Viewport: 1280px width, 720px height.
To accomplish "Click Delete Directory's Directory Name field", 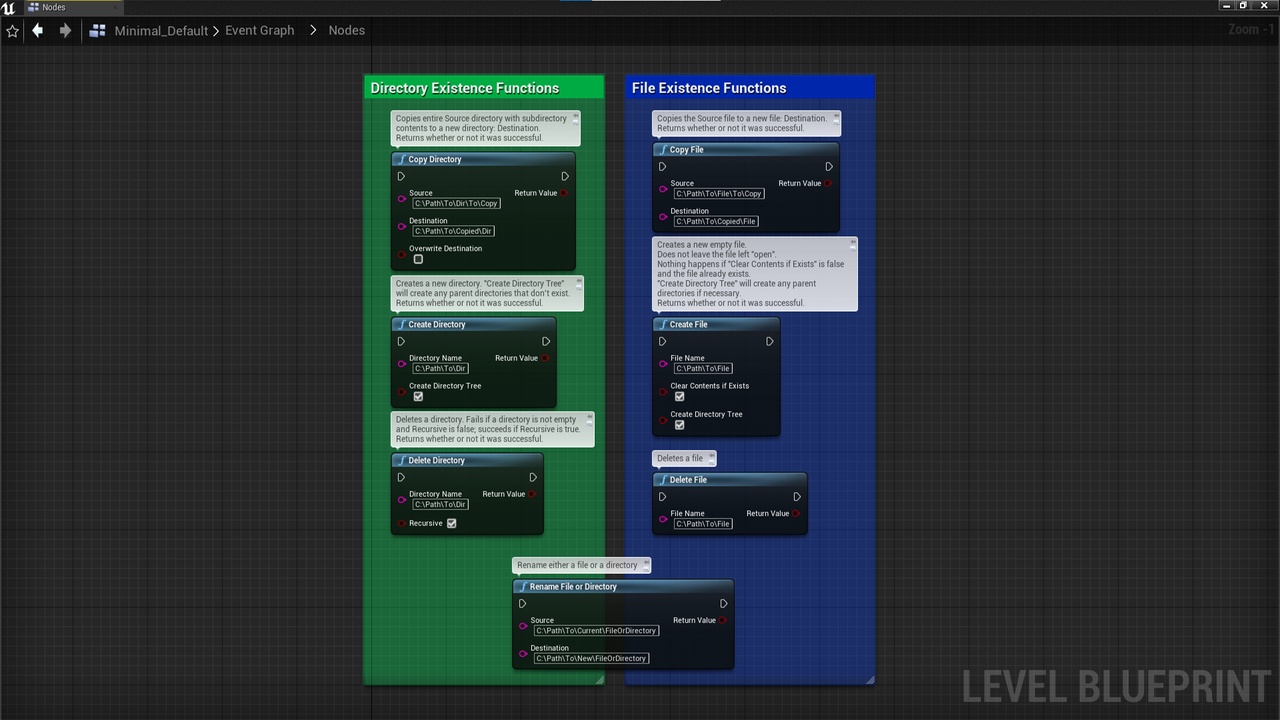I will click(x=441, y=504).
